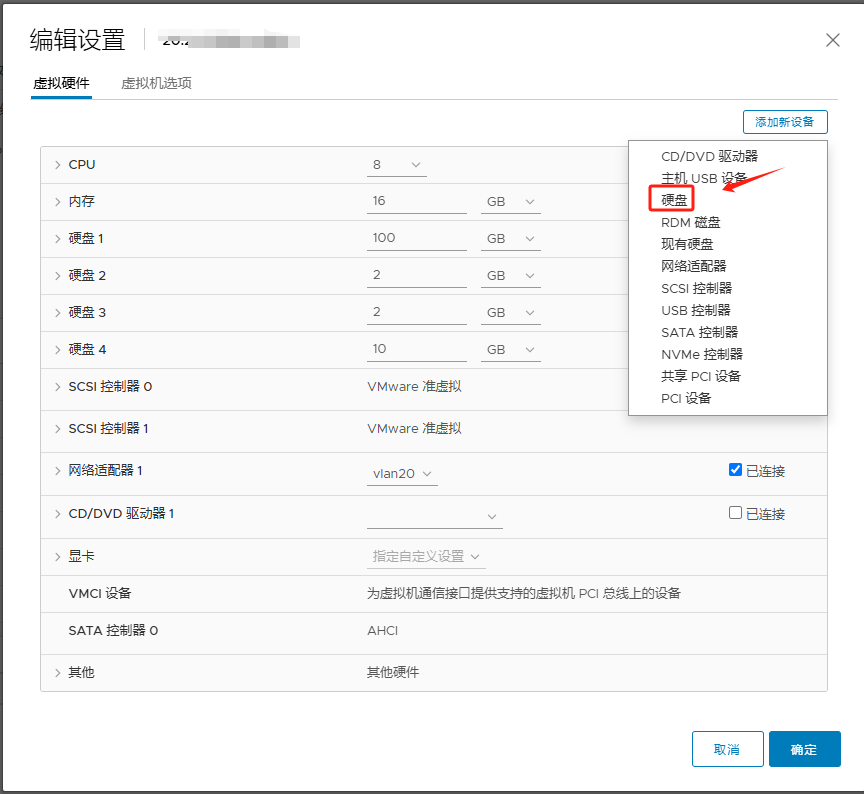Expand the 硬盘 3 row
Image resolution: width=864 pixels, height=794 pixels.
tap(57, 312)
